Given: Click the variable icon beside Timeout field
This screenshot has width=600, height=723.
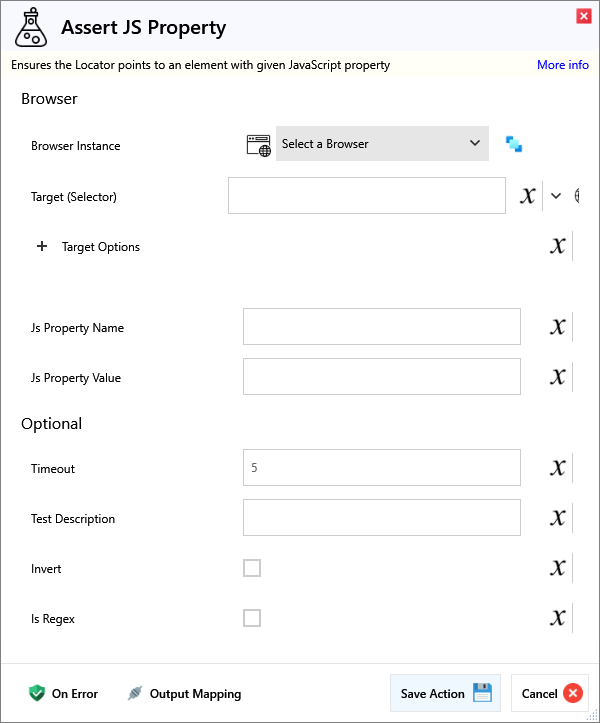Looking at the screenshot, I should click(558, 468).
